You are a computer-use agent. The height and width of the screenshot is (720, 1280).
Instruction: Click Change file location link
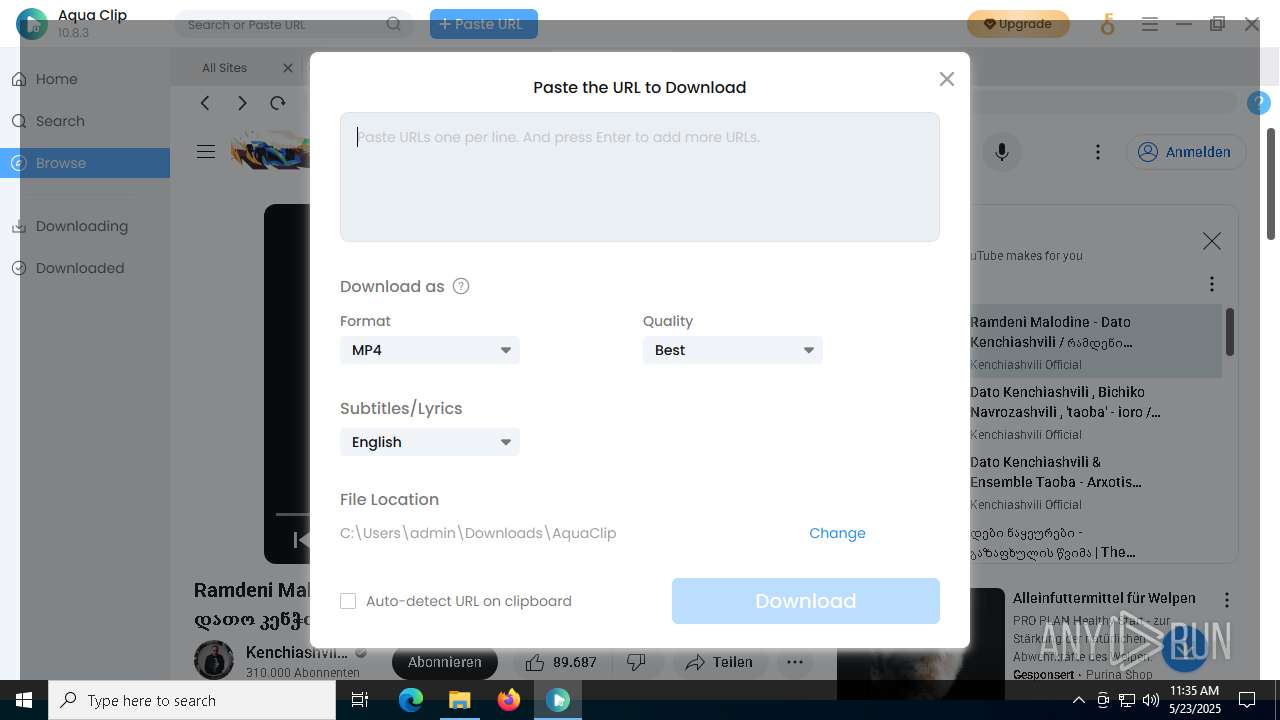(837, 533)
